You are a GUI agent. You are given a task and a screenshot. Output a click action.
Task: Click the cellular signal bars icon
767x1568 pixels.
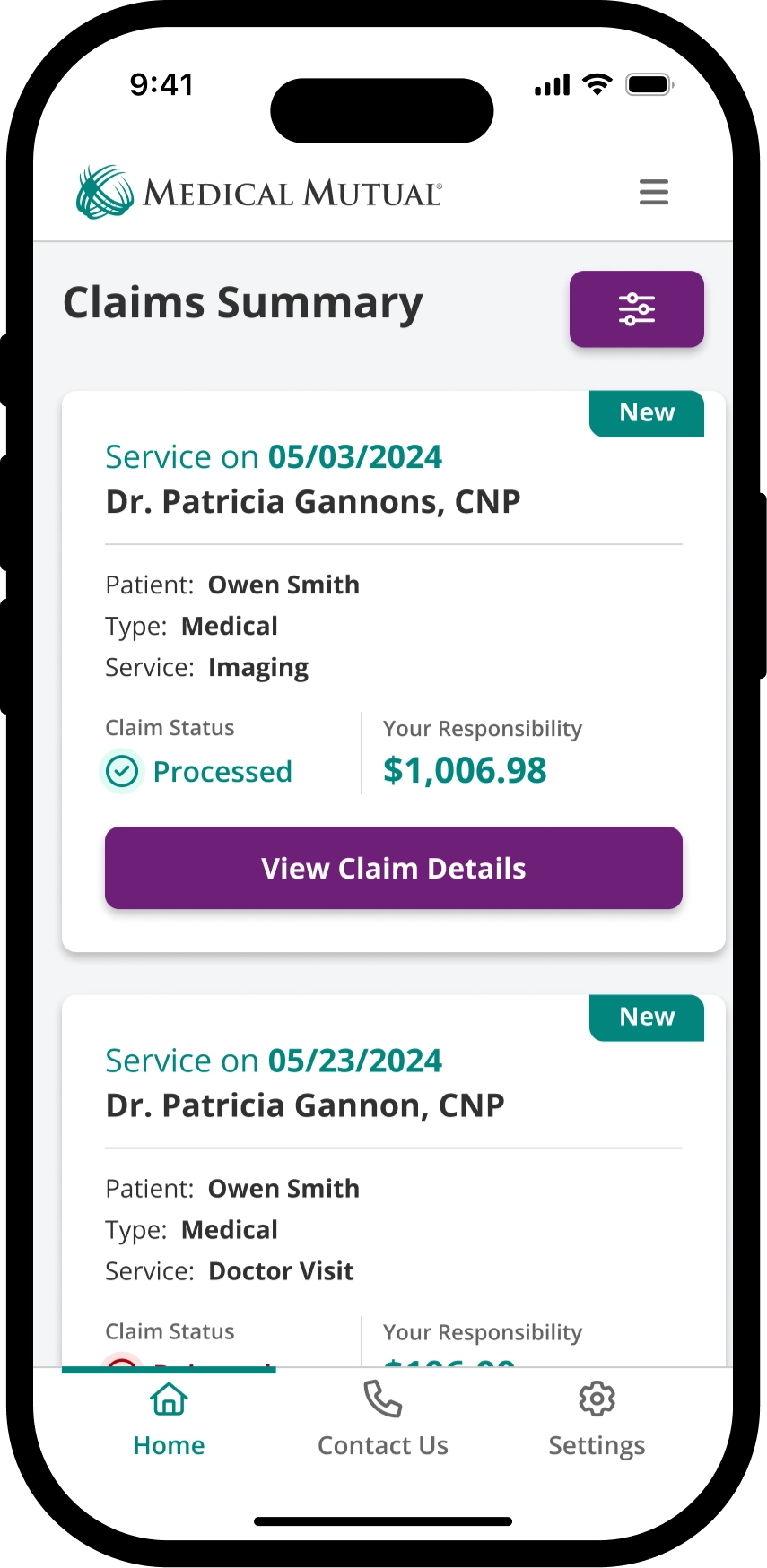click(x=552, y=86)
